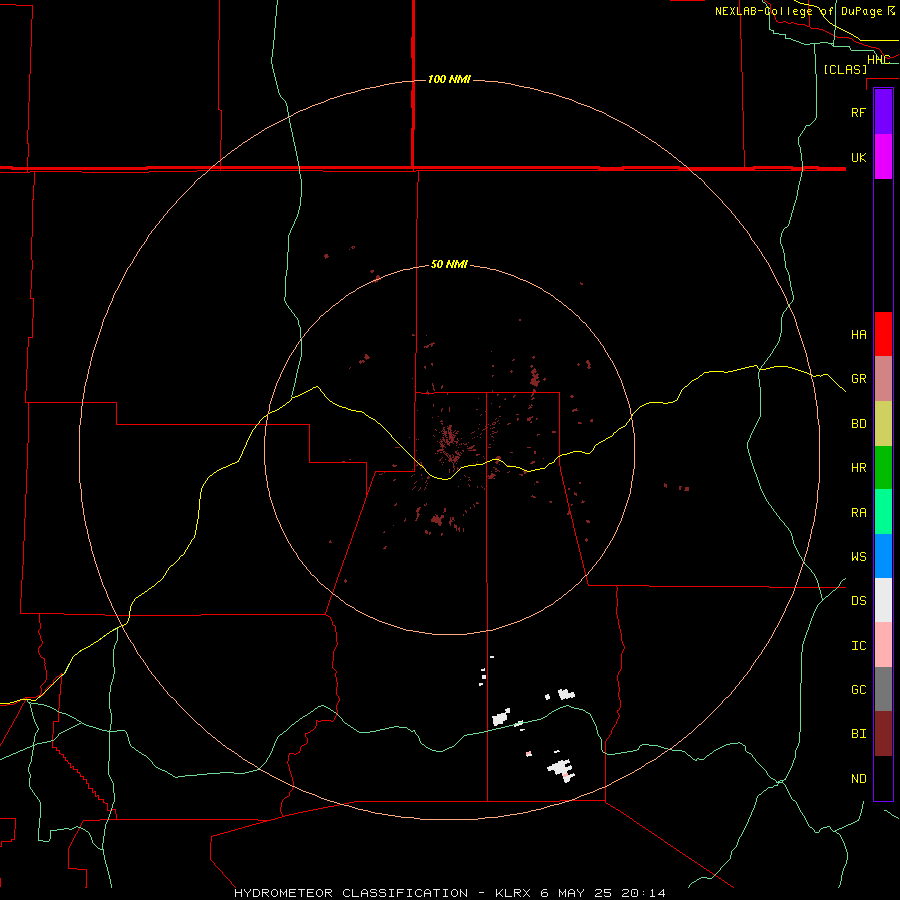Viewport: 900px width, 900px height.
Task: Click the IC legend label
Action: coord(858,646)
